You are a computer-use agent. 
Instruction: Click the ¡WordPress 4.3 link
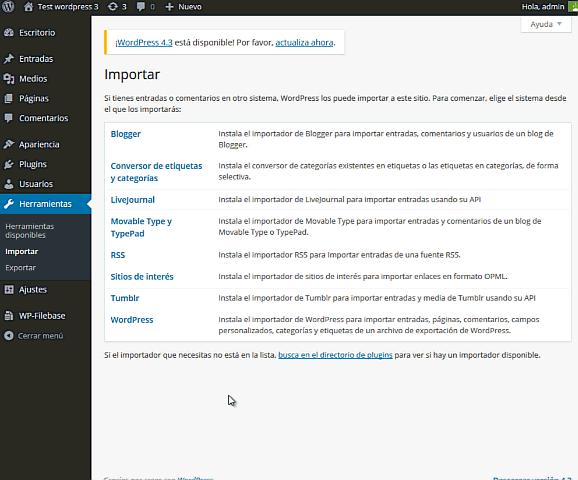[144, 42]
